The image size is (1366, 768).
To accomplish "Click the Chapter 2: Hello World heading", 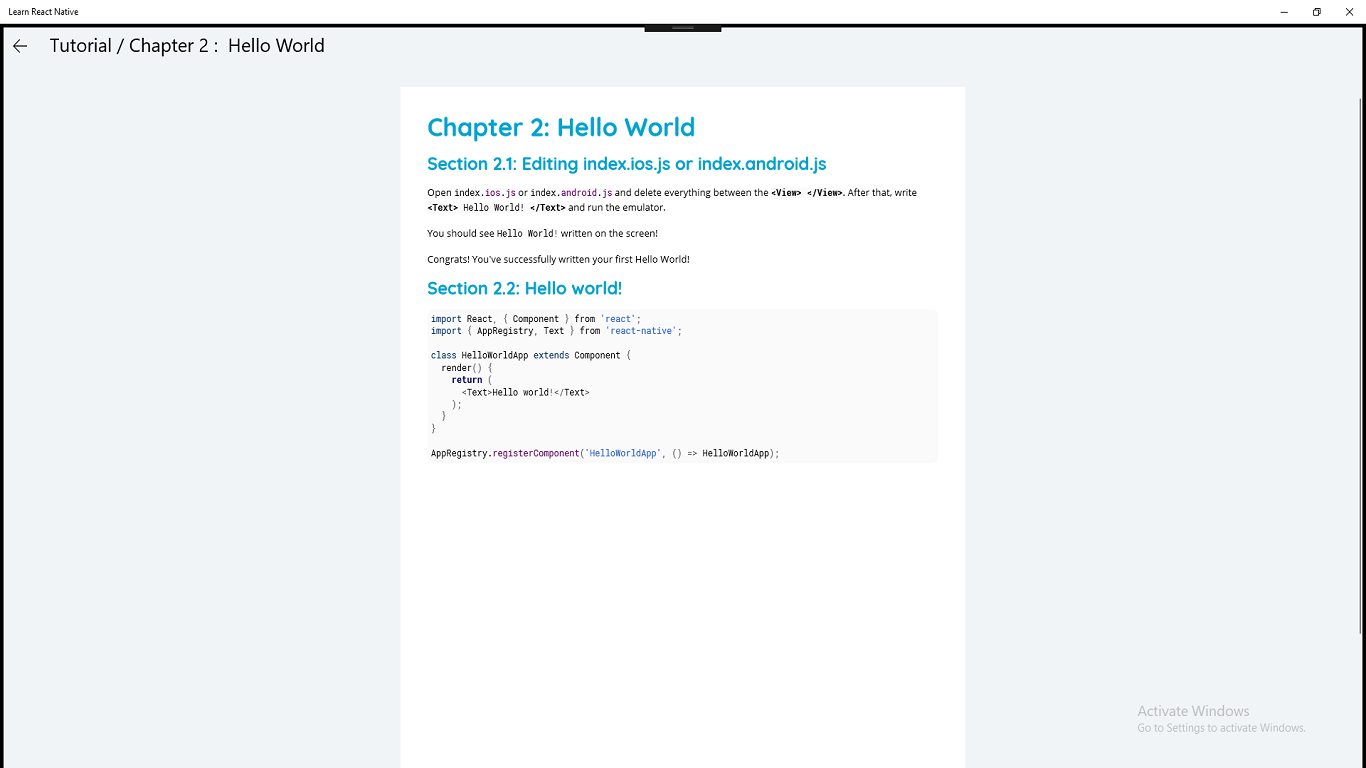I will coord(561,127).
